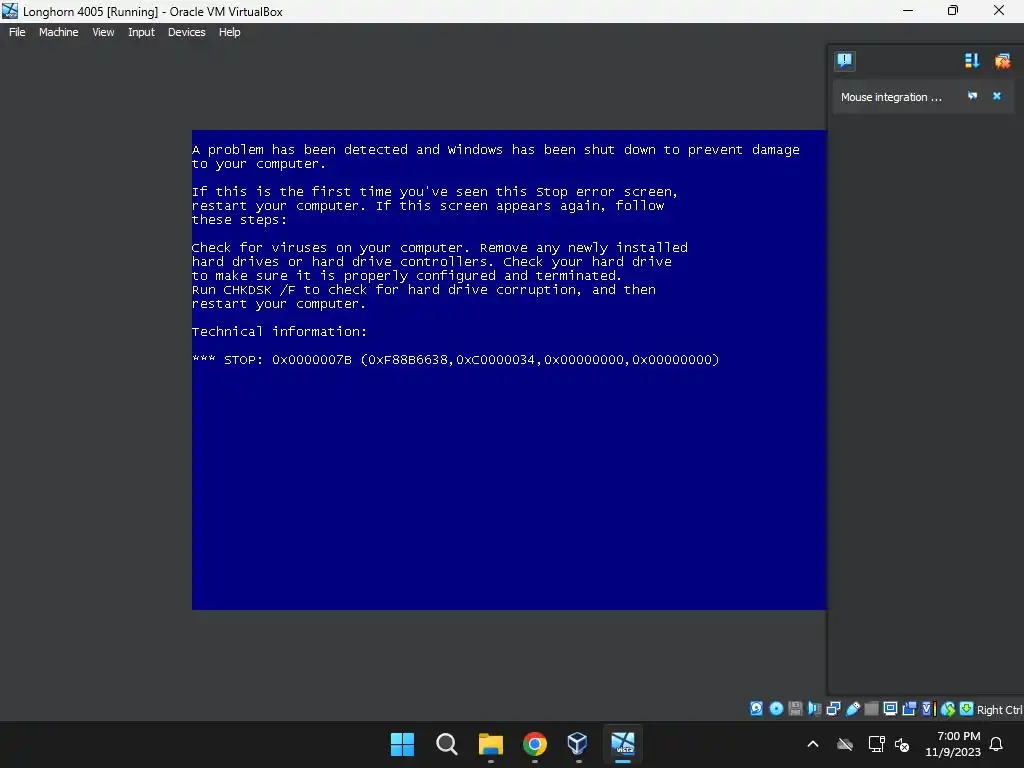Image resolution: width=1024 pixels, height=768 pixels.
Task: Click the mouse integration indicator
Action: (x=948, y=709)
